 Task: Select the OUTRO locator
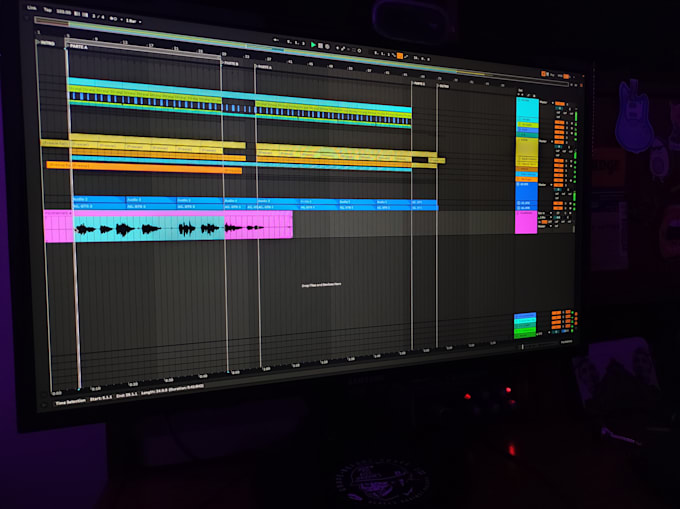pos(443,86)
